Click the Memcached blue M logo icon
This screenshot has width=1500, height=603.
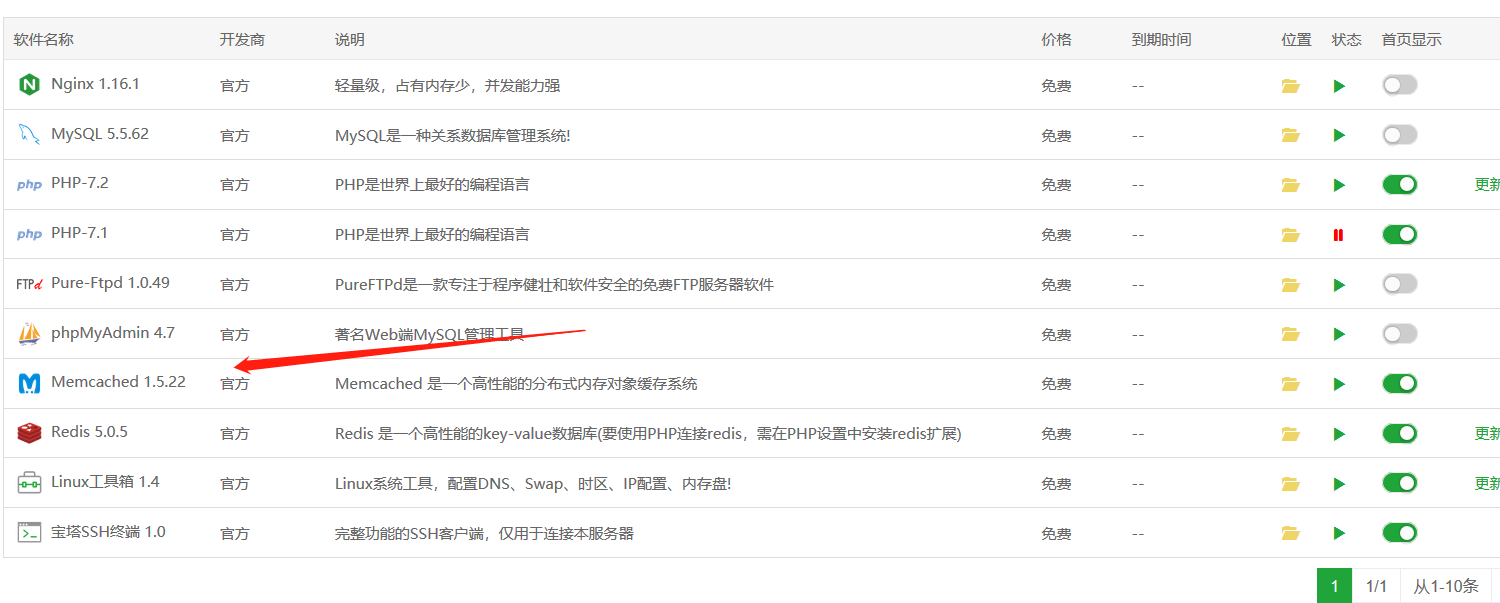[x=29, y=383]
